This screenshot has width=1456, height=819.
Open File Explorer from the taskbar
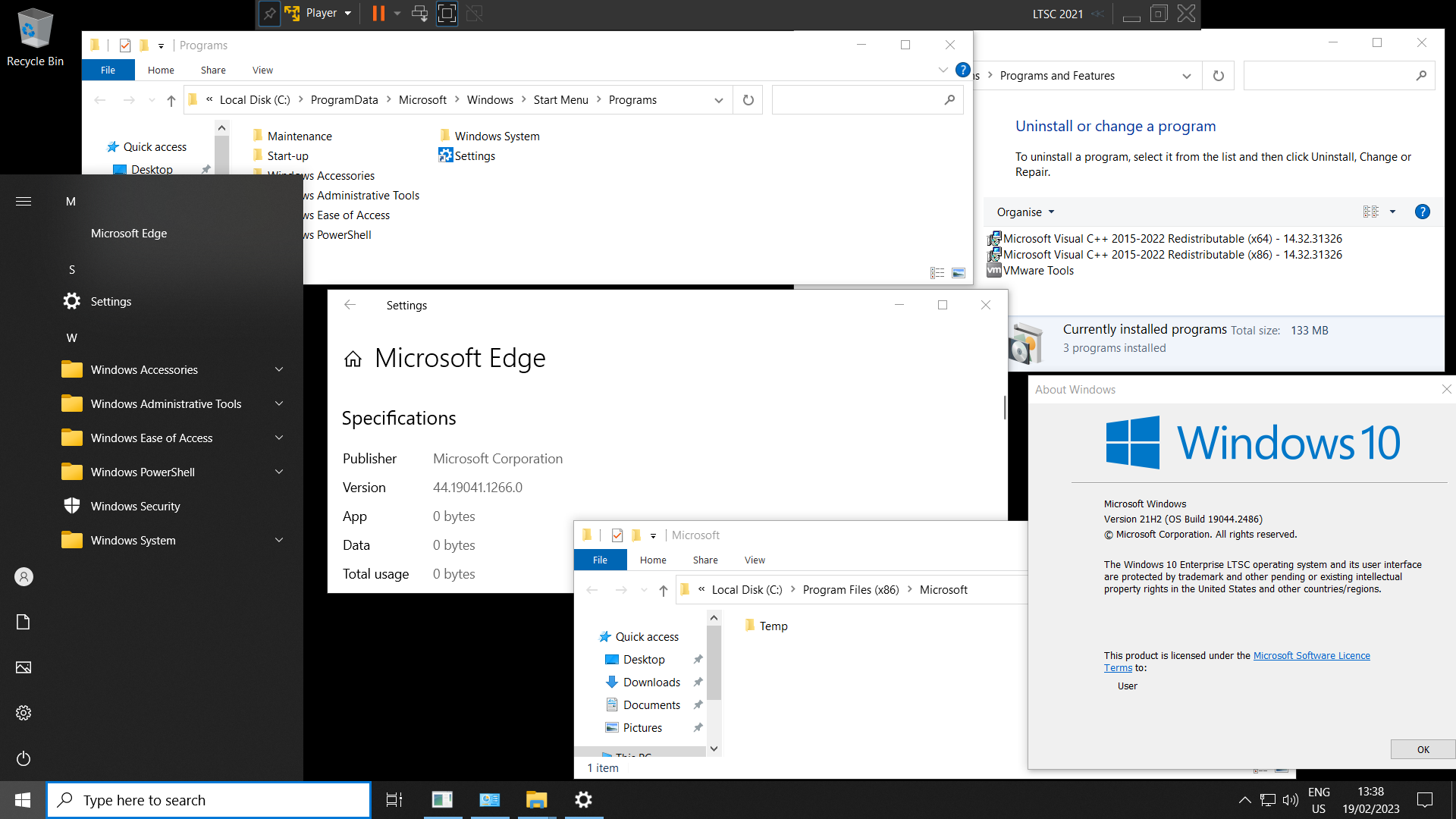pos(536,799)
